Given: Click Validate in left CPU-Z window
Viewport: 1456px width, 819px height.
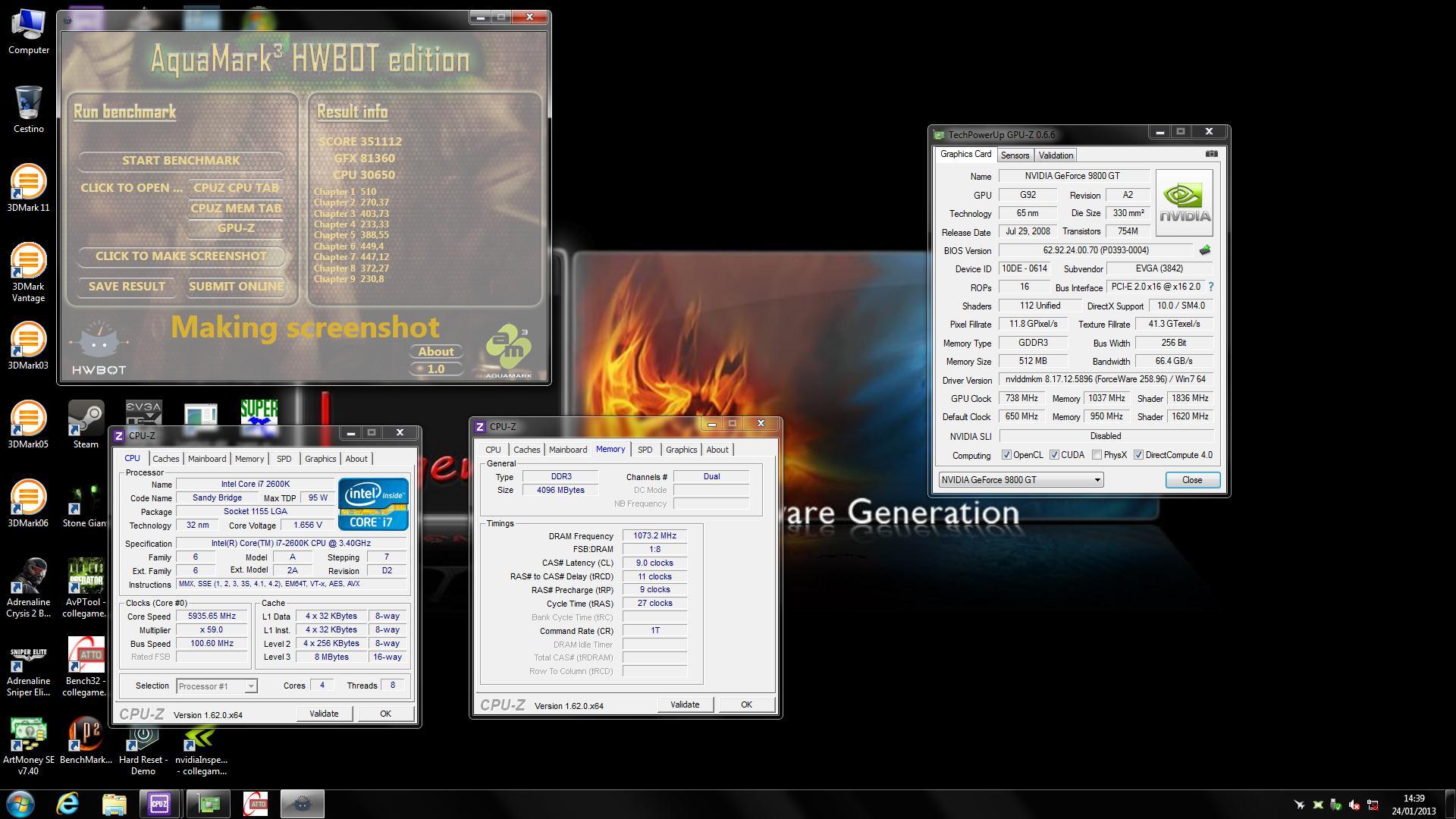Looking at the screenshot, I should 324,714.
